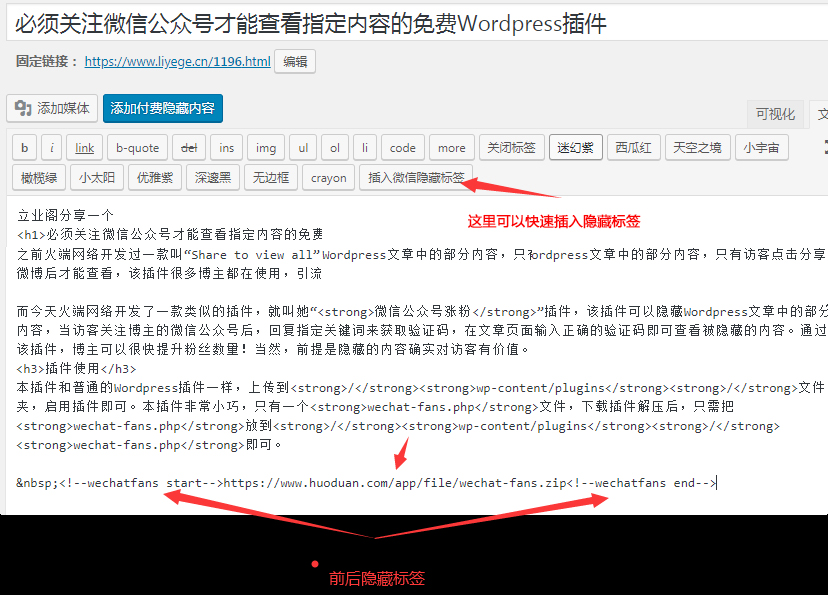
Task: Open the permalink liyege.cn/1196.html
Action: coord(177,62)
